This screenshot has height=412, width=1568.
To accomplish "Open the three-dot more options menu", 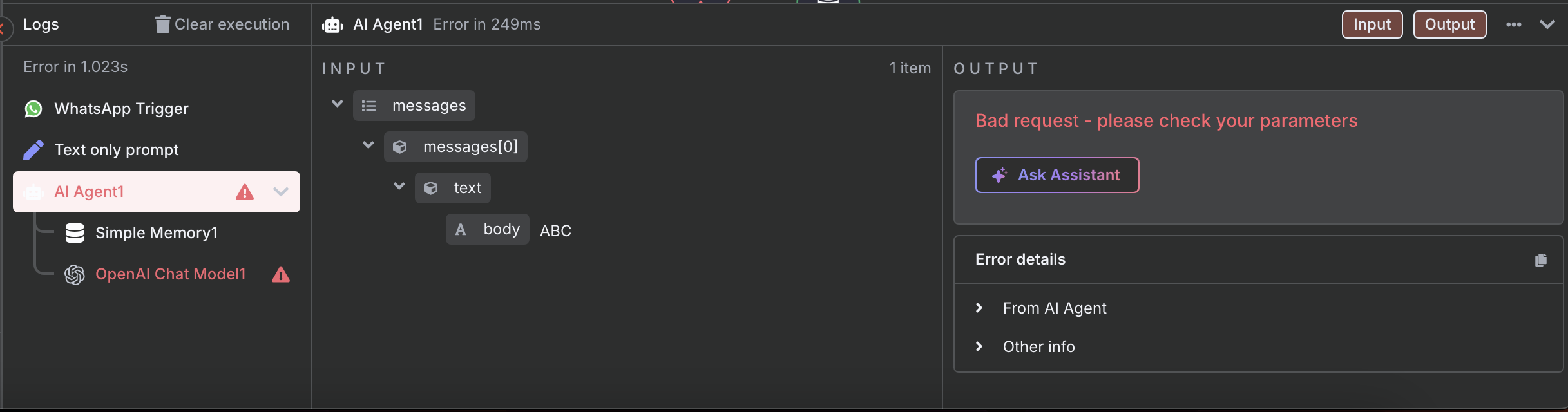I will coord(1514,24).
